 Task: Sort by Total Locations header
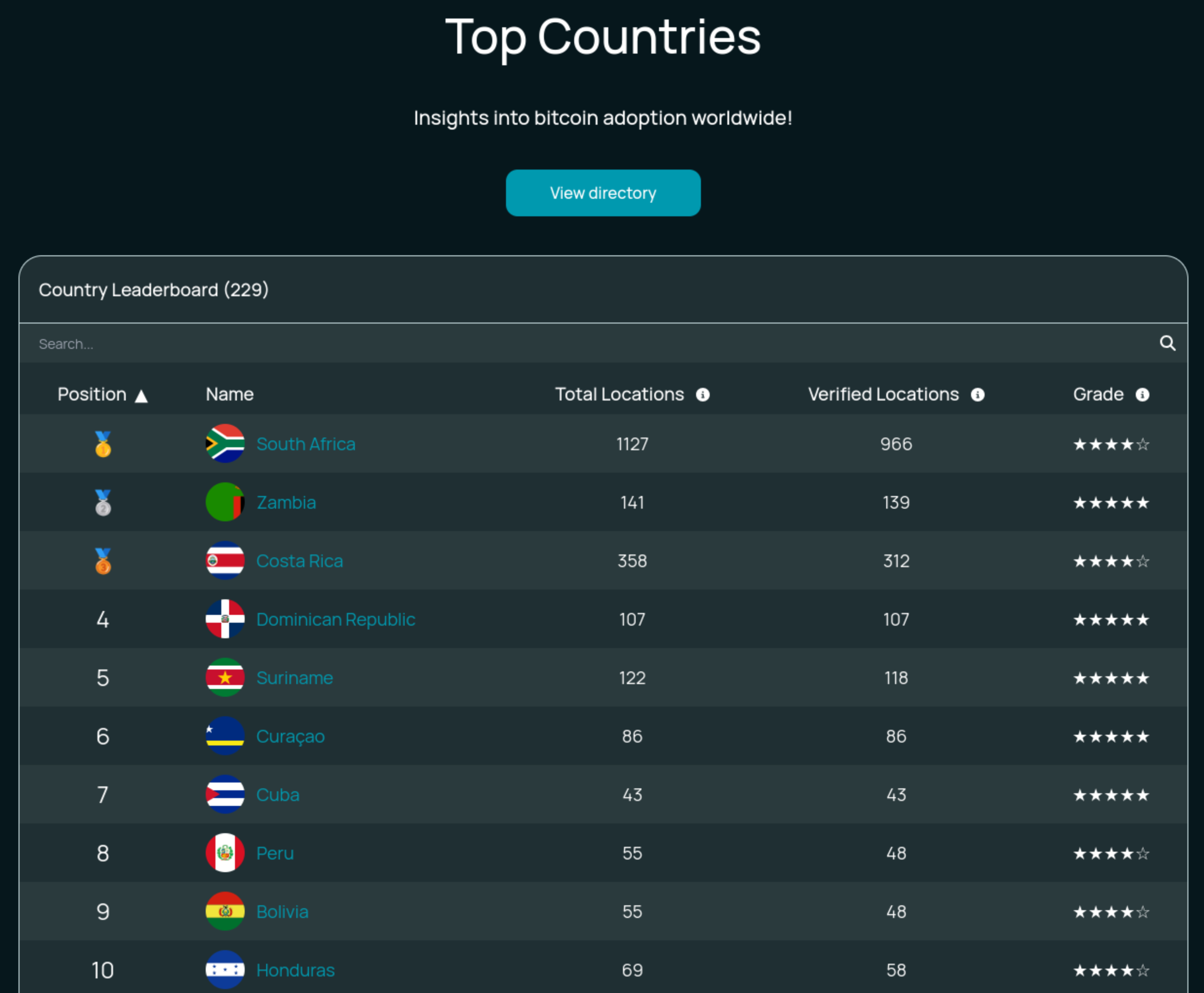(x=619, y=394)
